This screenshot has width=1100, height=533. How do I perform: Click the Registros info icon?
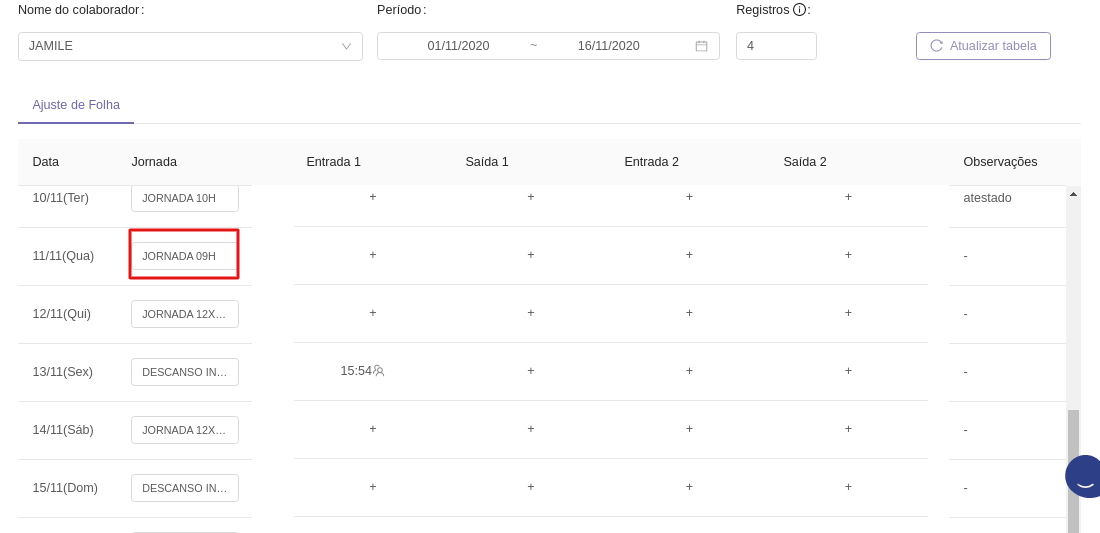pyautogui.click(x=799, y=10)
